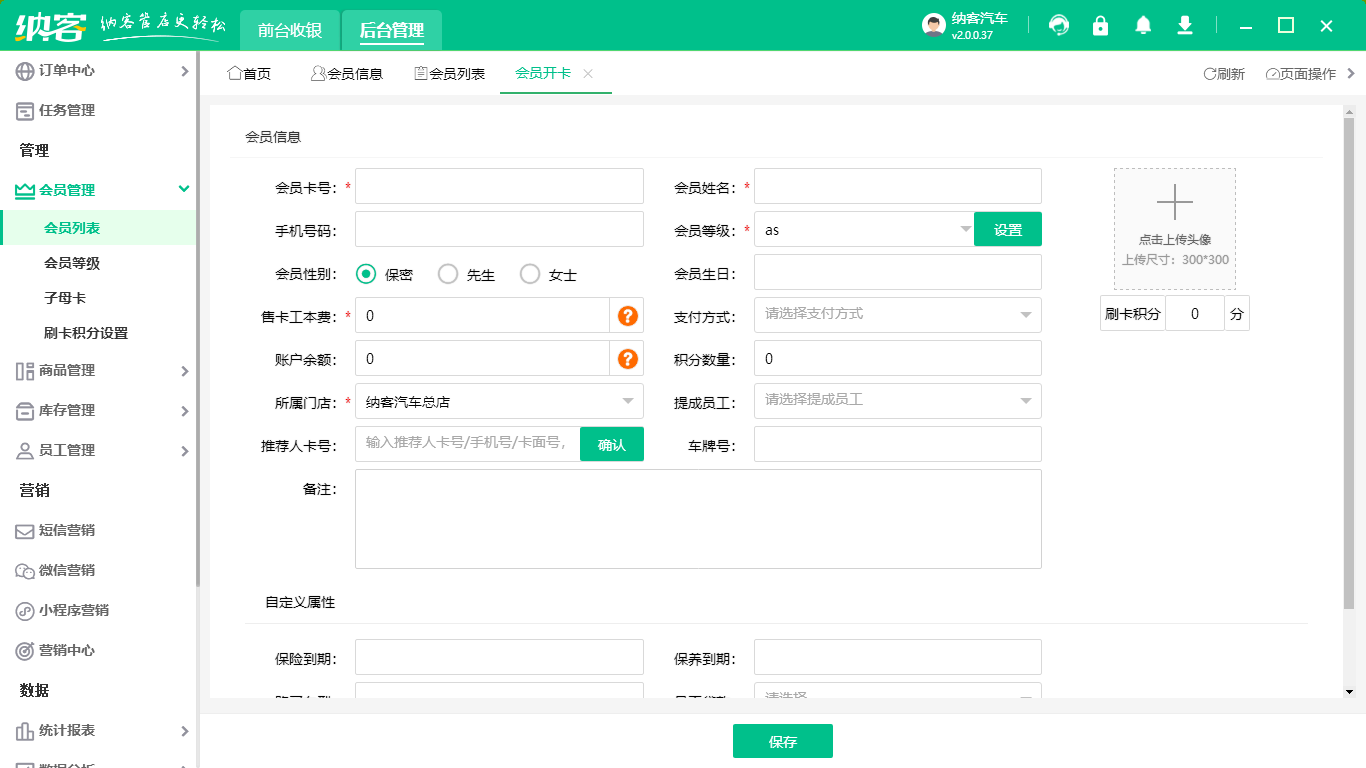
Task: Click the 设置 button beside 会员等级
Action: (1007, 228)
